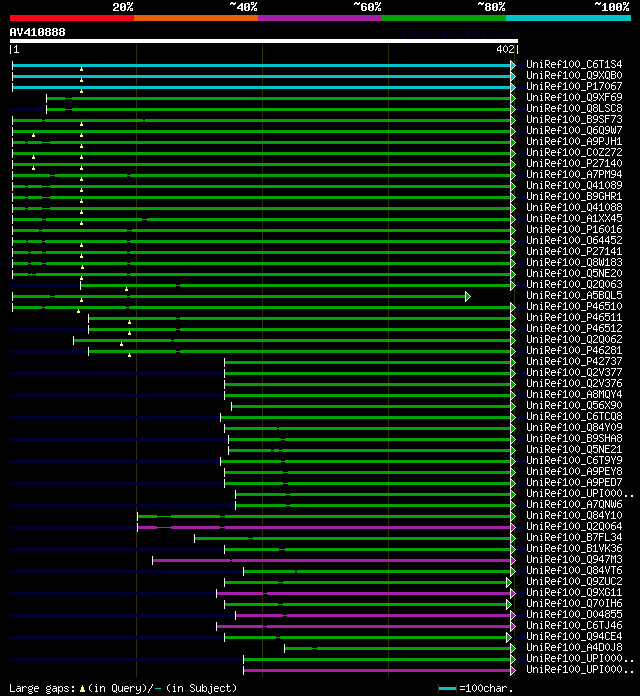Select the UniRef100_Q70IH6 label
Viewport: 640px width, 696px height.
(x=574, y=604)
